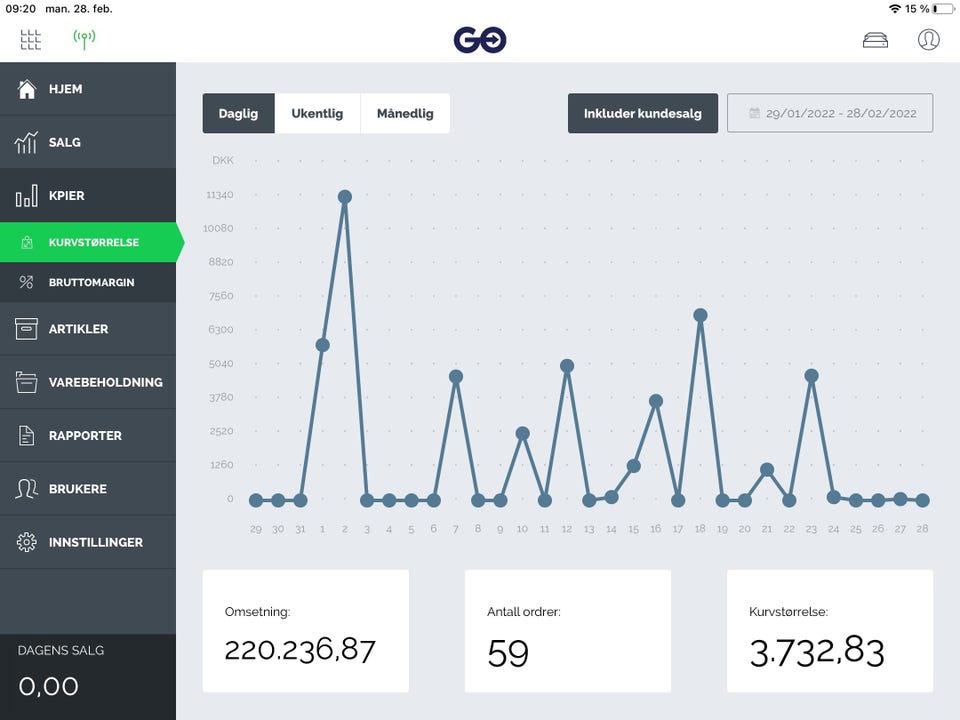The image size is (960, 720).
Task: Click the peak data point on day 2
Action: [345, 197]
